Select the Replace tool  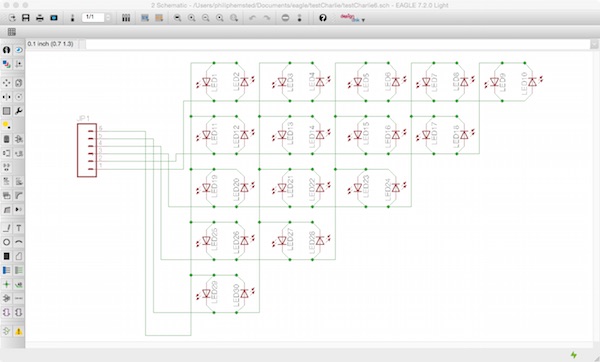(x=18, y=153)
